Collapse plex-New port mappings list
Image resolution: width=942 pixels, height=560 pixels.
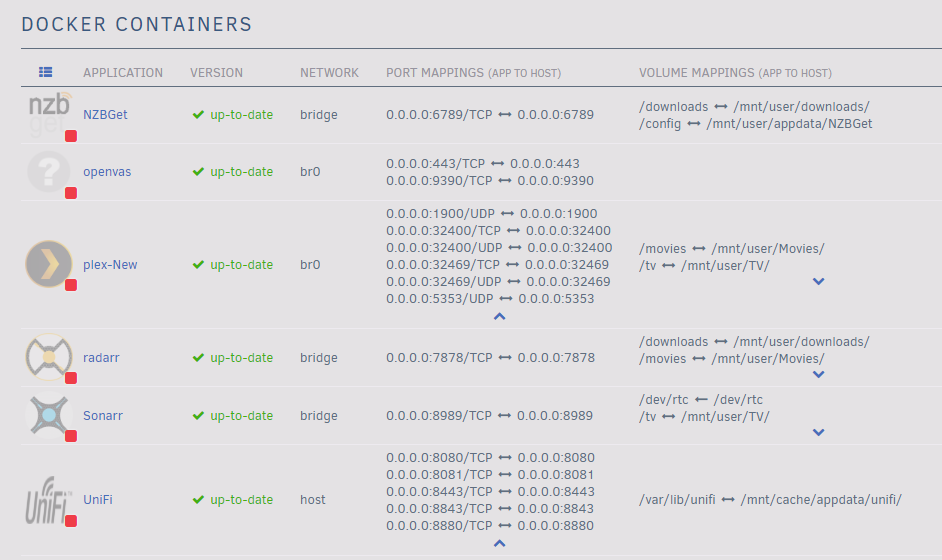pyautogui.click(x=499, y=316)
